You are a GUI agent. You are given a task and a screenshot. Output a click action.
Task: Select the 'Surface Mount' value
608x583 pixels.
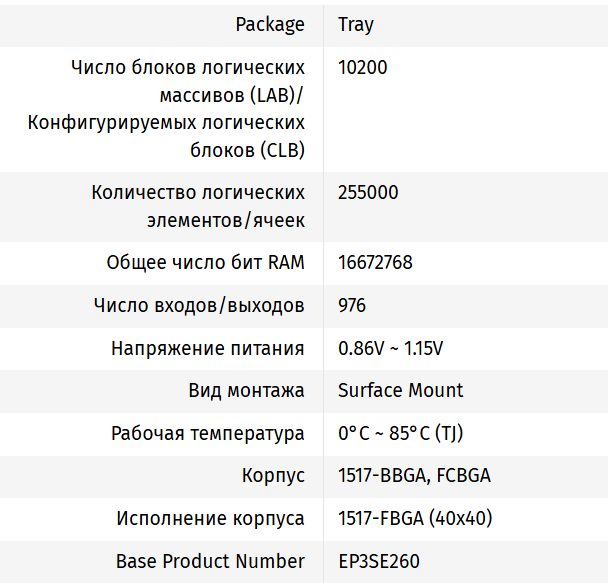[400, 390]
